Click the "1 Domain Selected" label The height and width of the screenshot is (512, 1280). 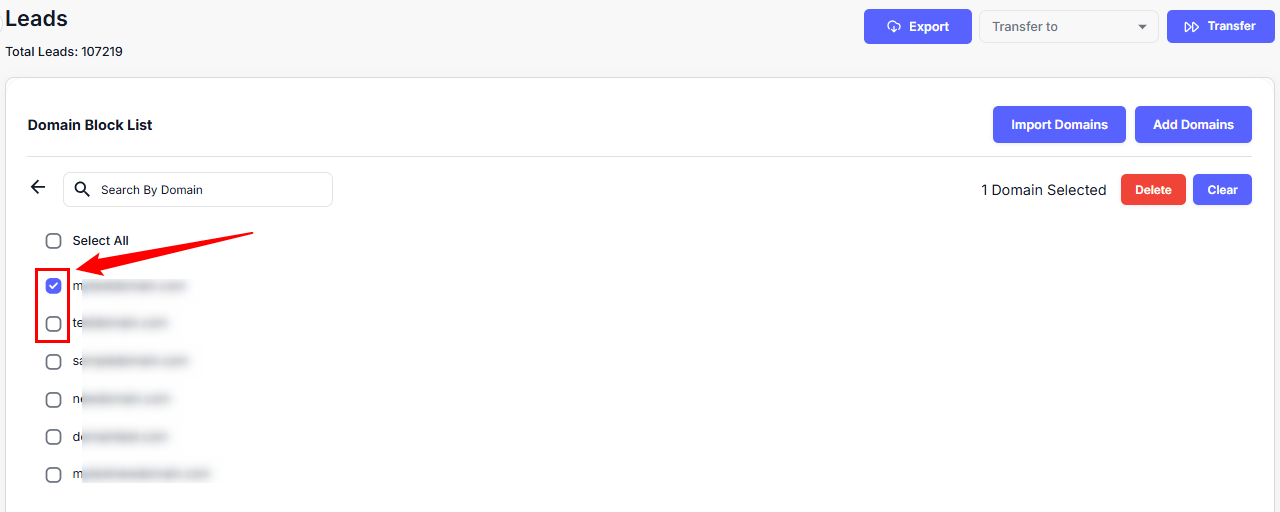[1043, 190]
